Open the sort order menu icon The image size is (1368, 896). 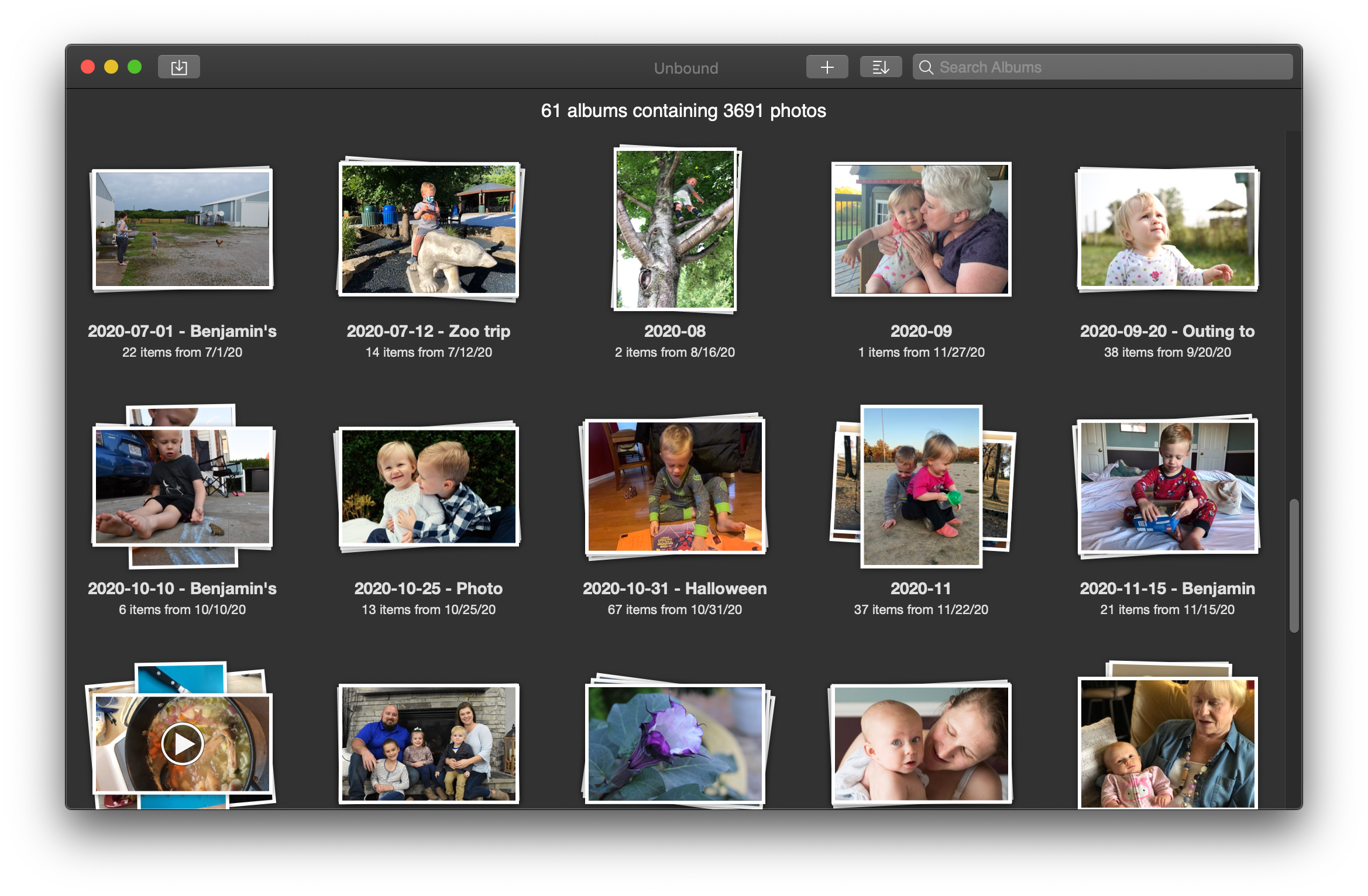tap(880, 67)
